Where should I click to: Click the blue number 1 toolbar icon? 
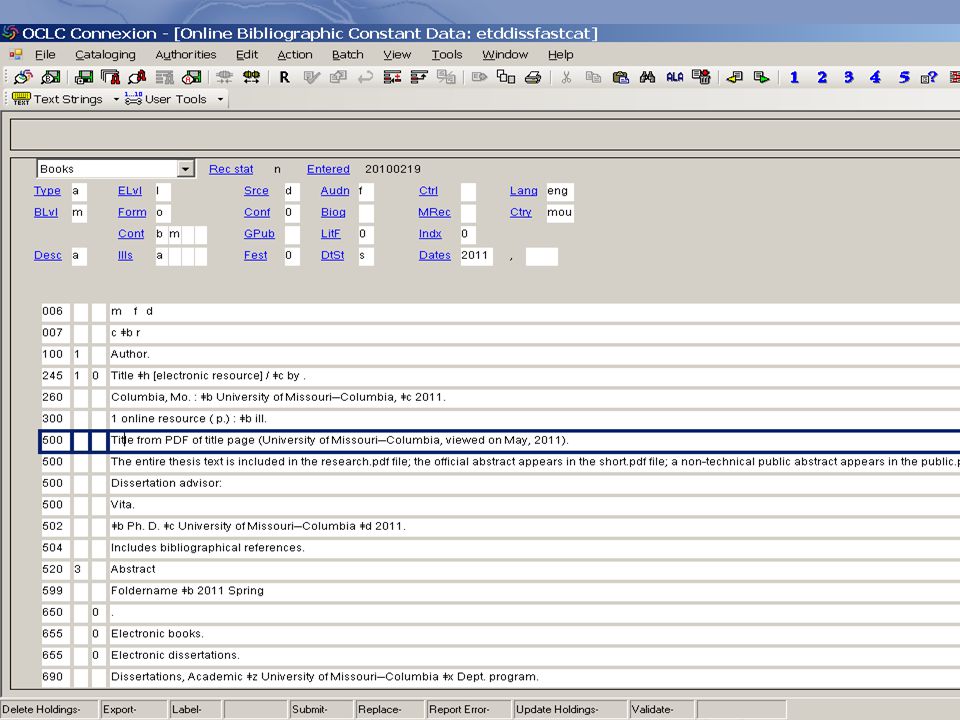pyautogui.click(x=795, y=77)
